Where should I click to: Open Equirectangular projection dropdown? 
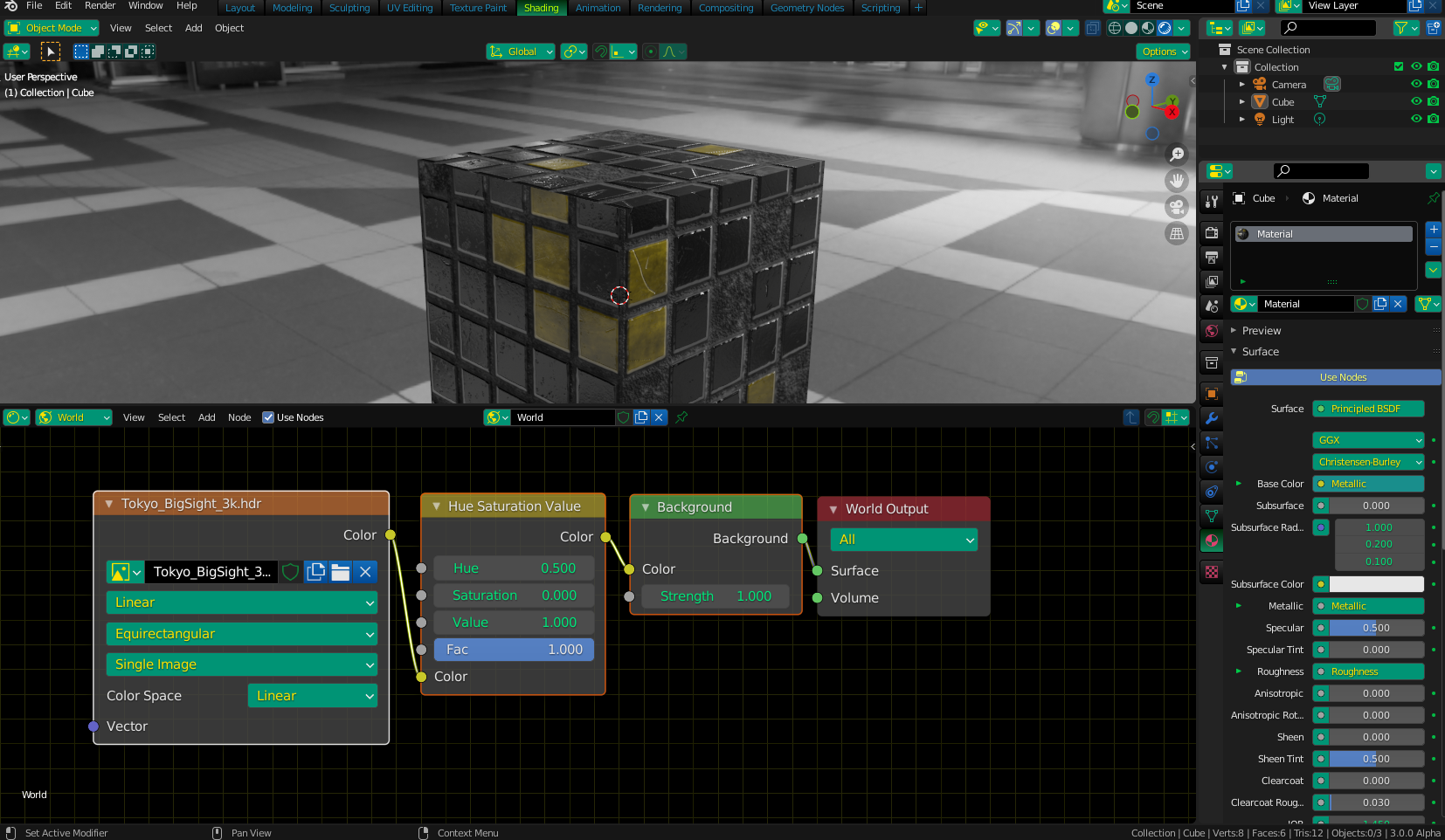(242, 634)
